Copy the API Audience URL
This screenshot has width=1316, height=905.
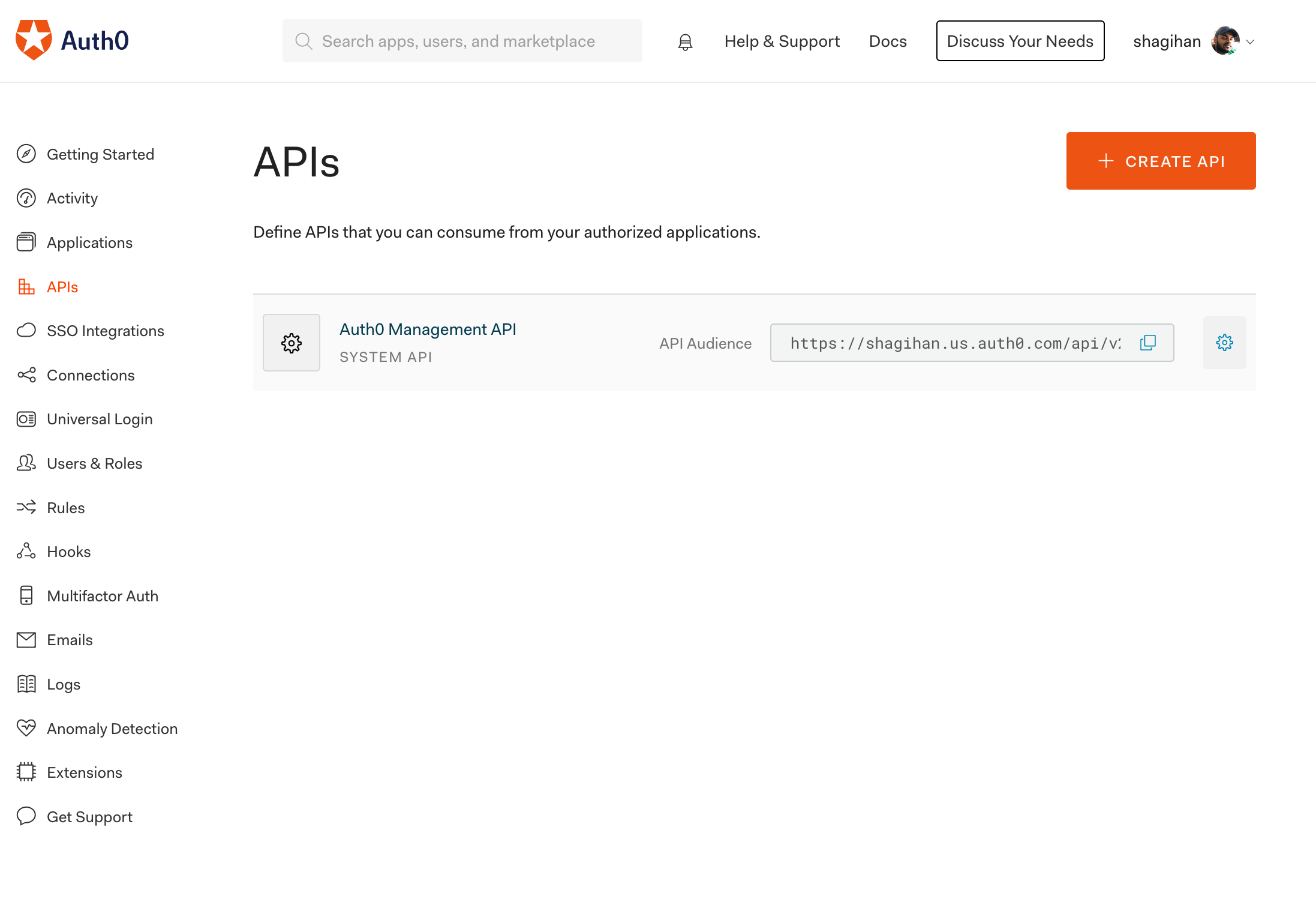(x=1147, y=343)
